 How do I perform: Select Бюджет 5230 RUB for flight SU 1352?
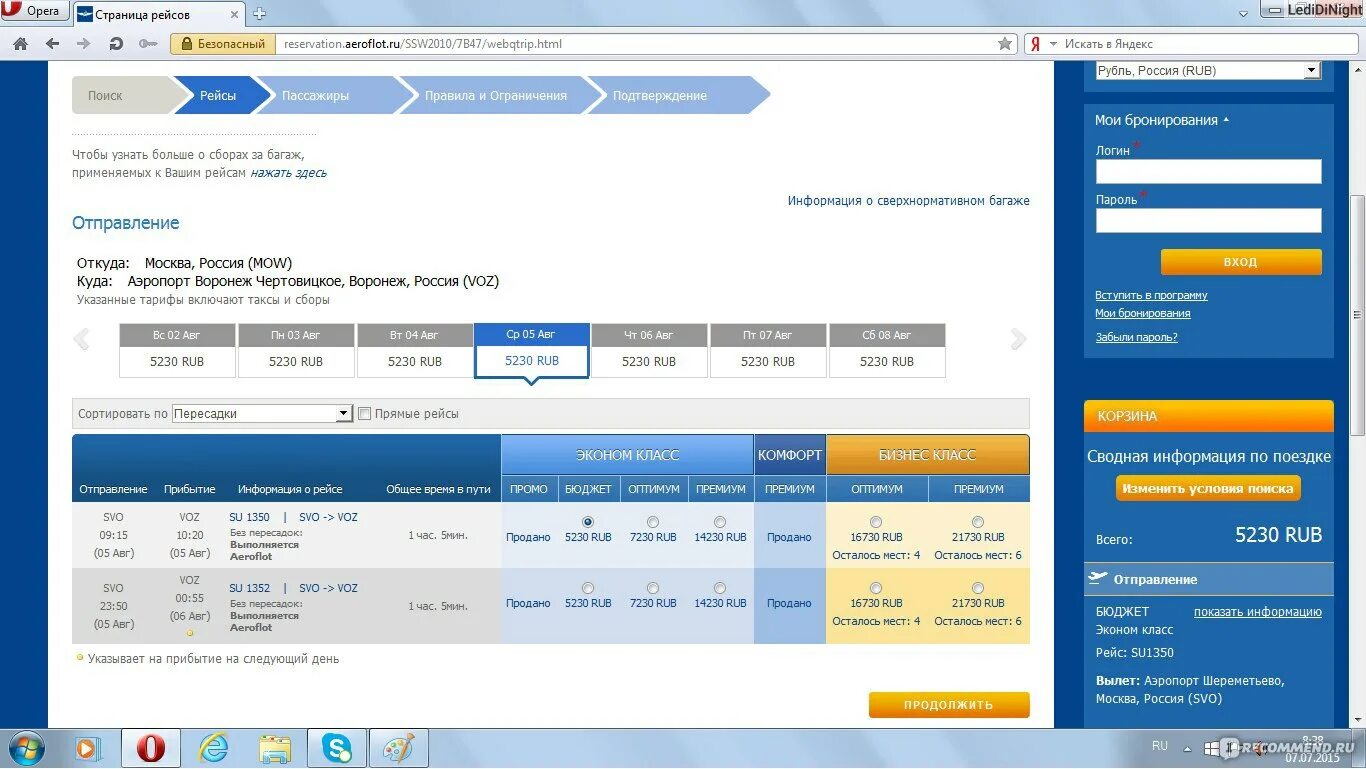pos(588,588)
